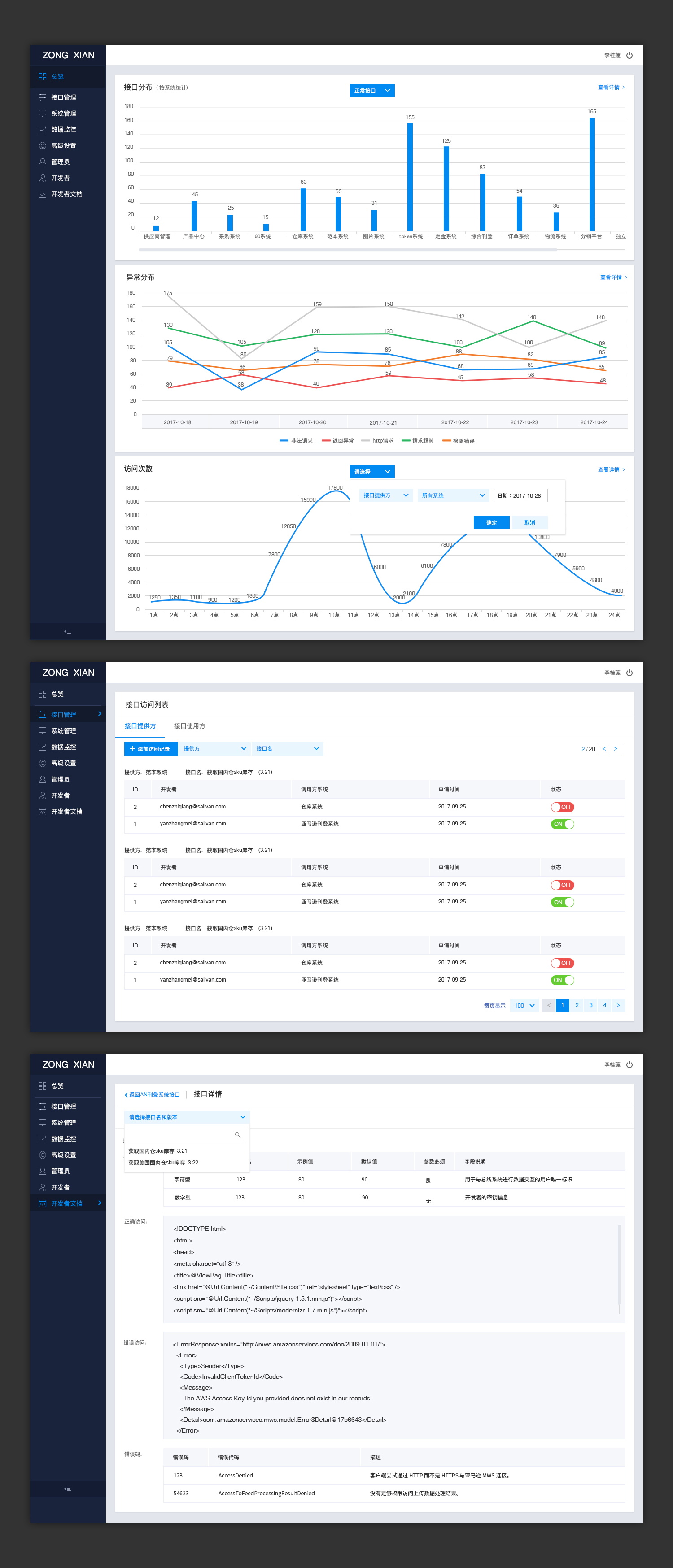Image resolution: width=673 pixels, height=1568 pixels.
Task: Click the 总览 icon in the 接口访问列表 screen sidebar
Action: pyautogui.click(x=43, y=694)
